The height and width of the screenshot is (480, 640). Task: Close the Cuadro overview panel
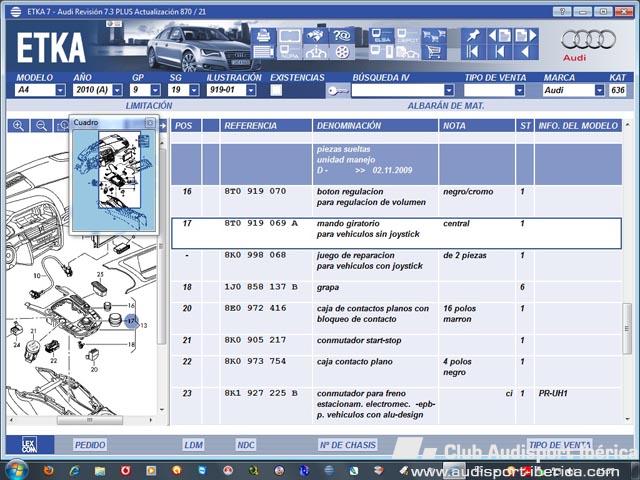[x=150, y=122]
